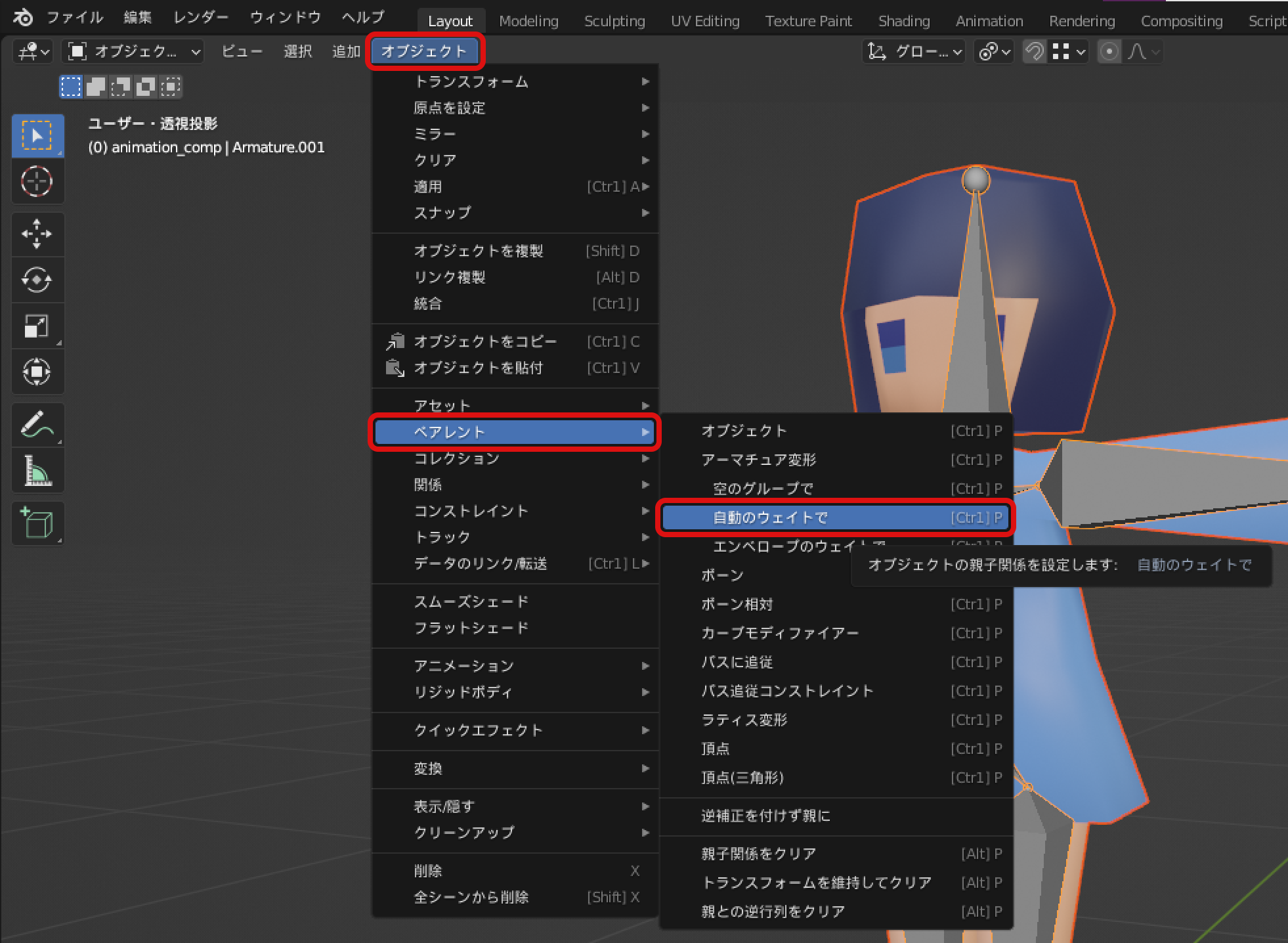Image resolution: width=1288 pixels, height=943 pixels.
Task: Click the オブジェクトをコピー entry
Action: point(515,341)
